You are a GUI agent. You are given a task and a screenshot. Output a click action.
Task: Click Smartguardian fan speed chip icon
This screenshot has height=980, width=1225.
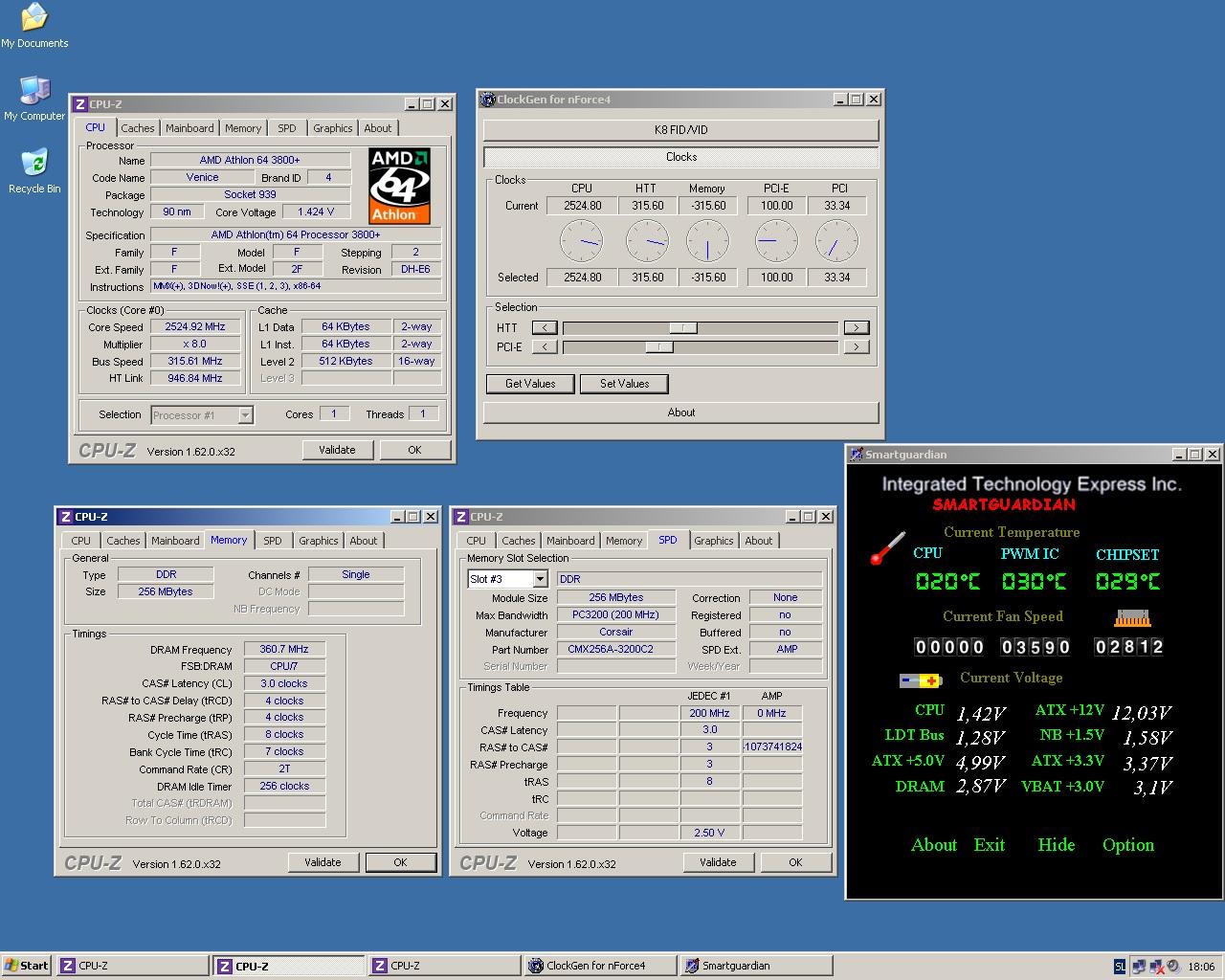point(1131,618)
